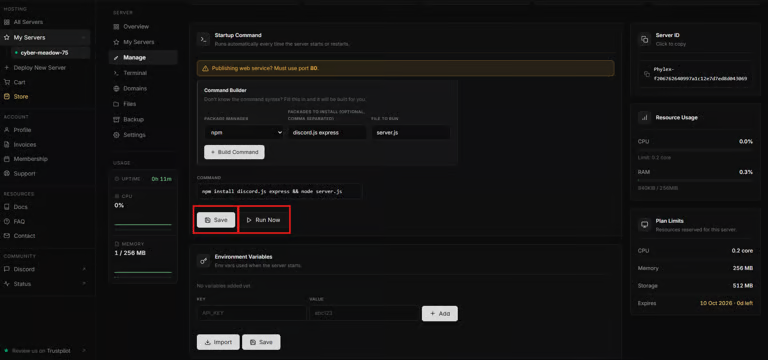This screenshot has width=768, height=360.
Task: Click the Membership card icon
Action: click(x=6, y=159)
